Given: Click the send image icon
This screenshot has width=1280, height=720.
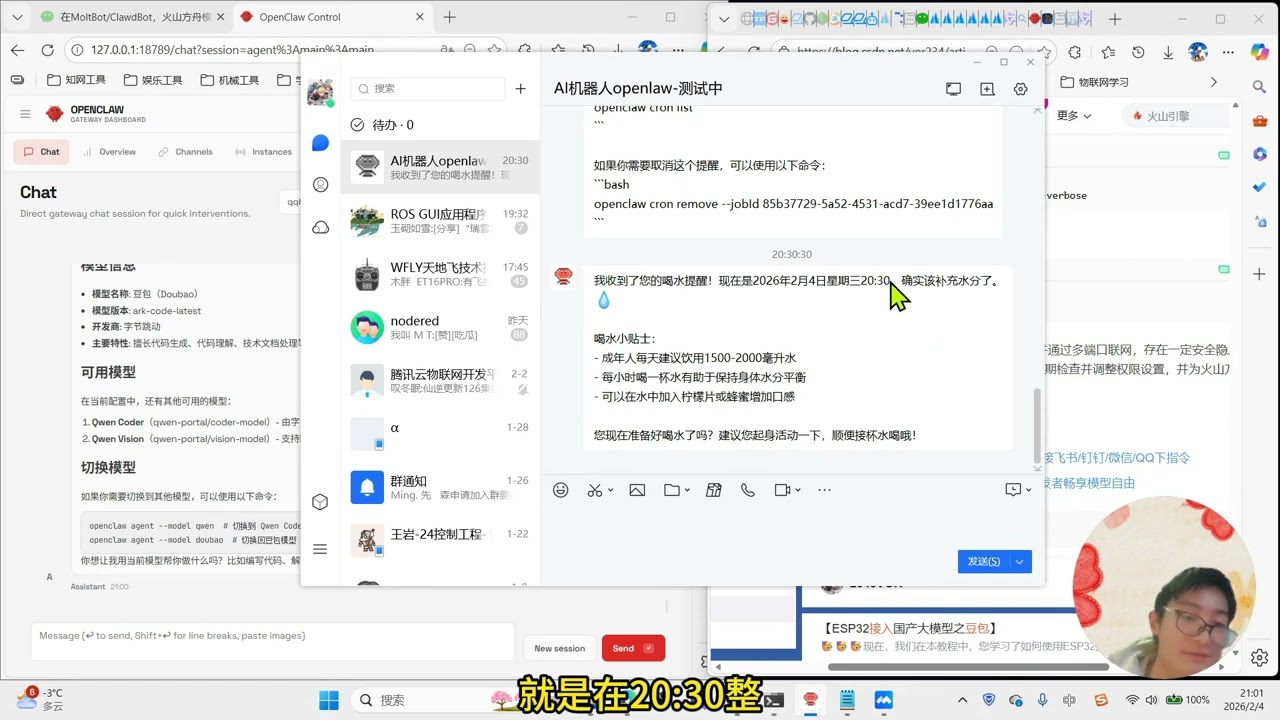Looking at the screenshot, I should click(x=637, y=490).
